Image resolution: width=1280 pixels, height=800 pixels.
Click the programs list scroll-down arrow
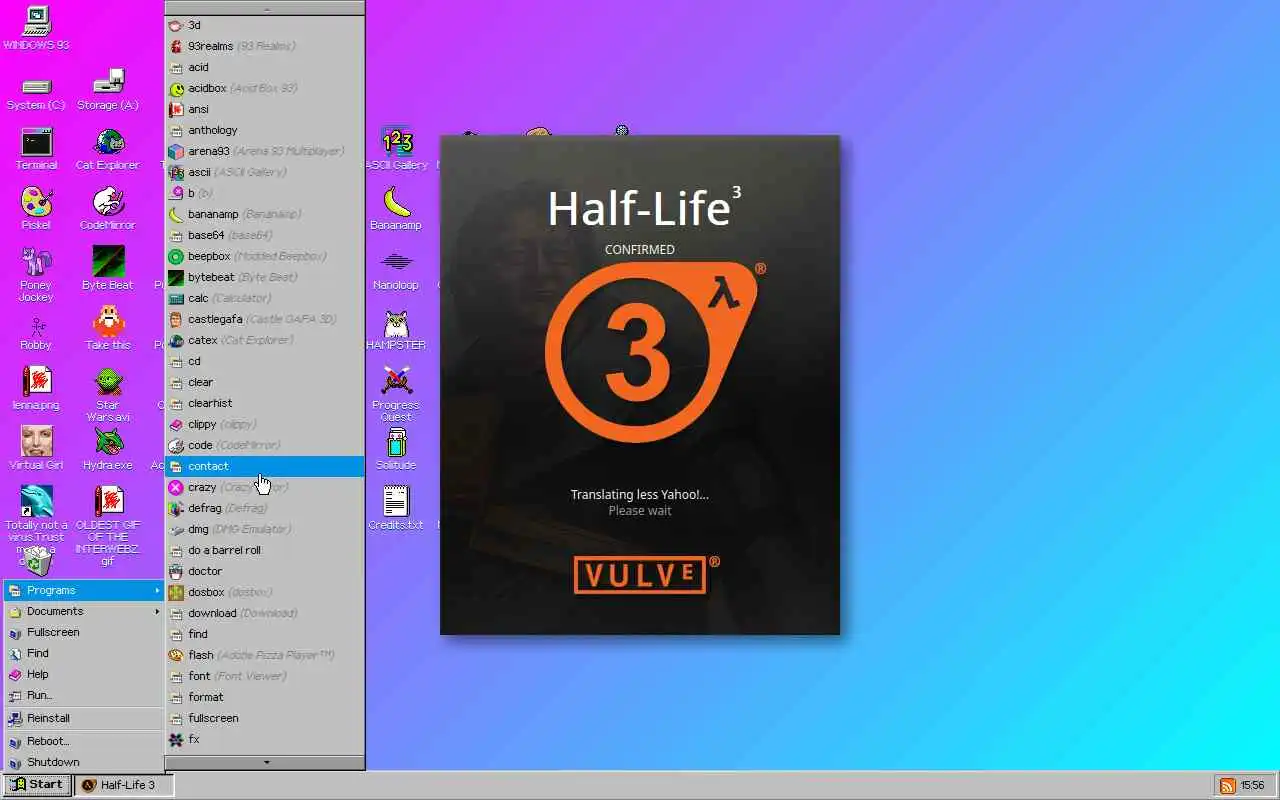(x=265, y=762)
